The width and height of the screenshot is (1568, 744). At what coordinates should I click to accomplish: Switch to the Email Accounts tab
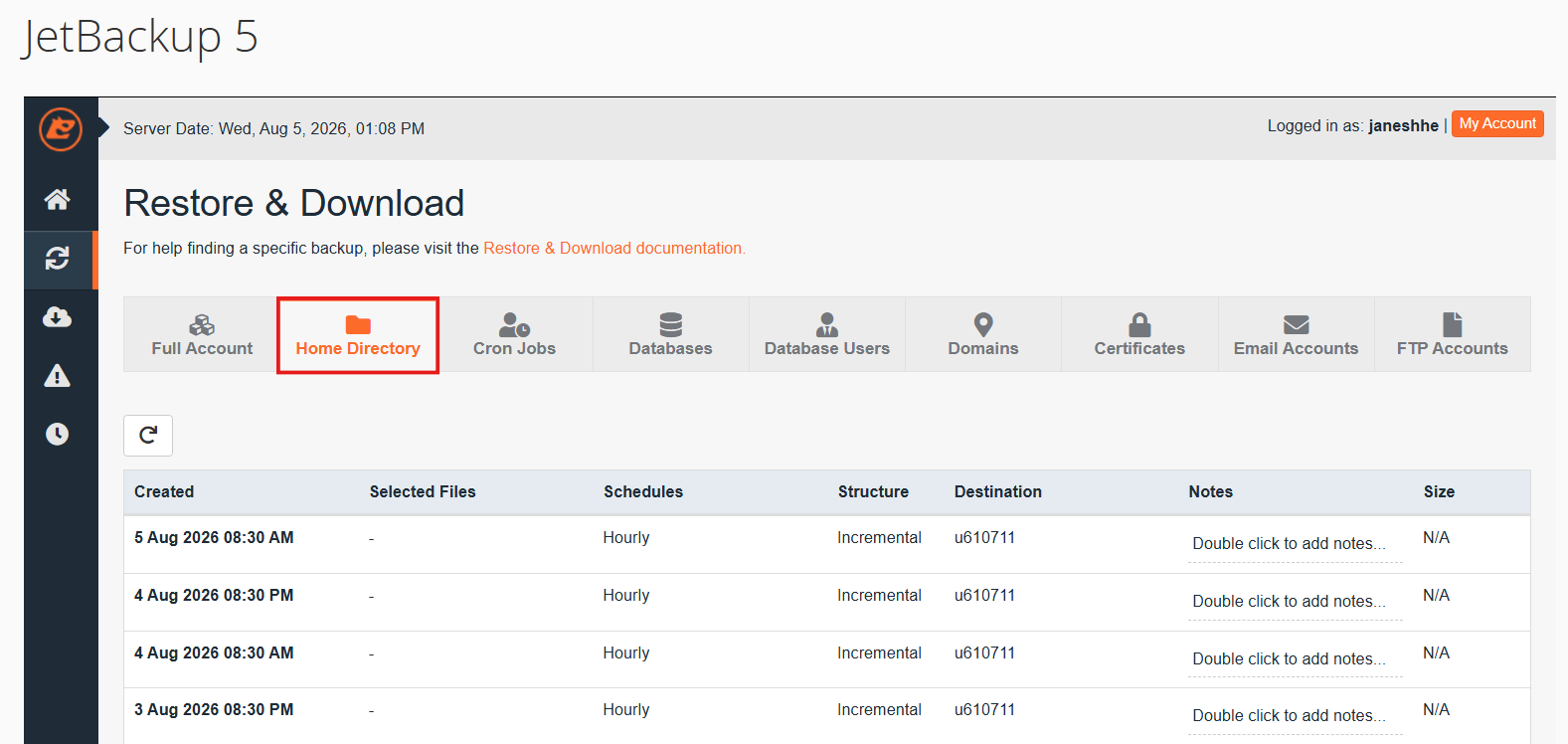(1296, 334)
